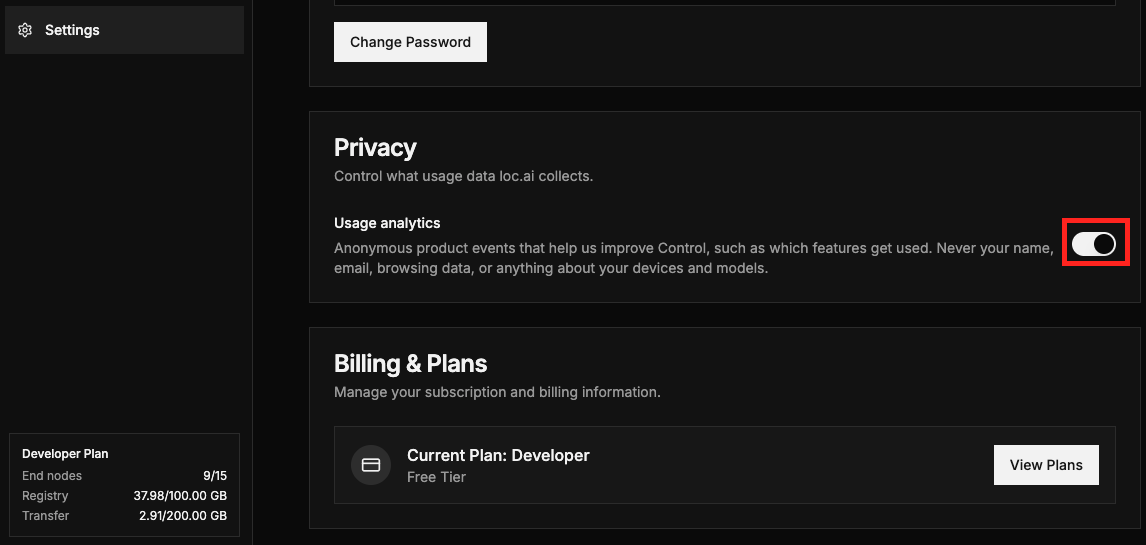Turn off the Usage analytics switch

tap(1094, 244)
